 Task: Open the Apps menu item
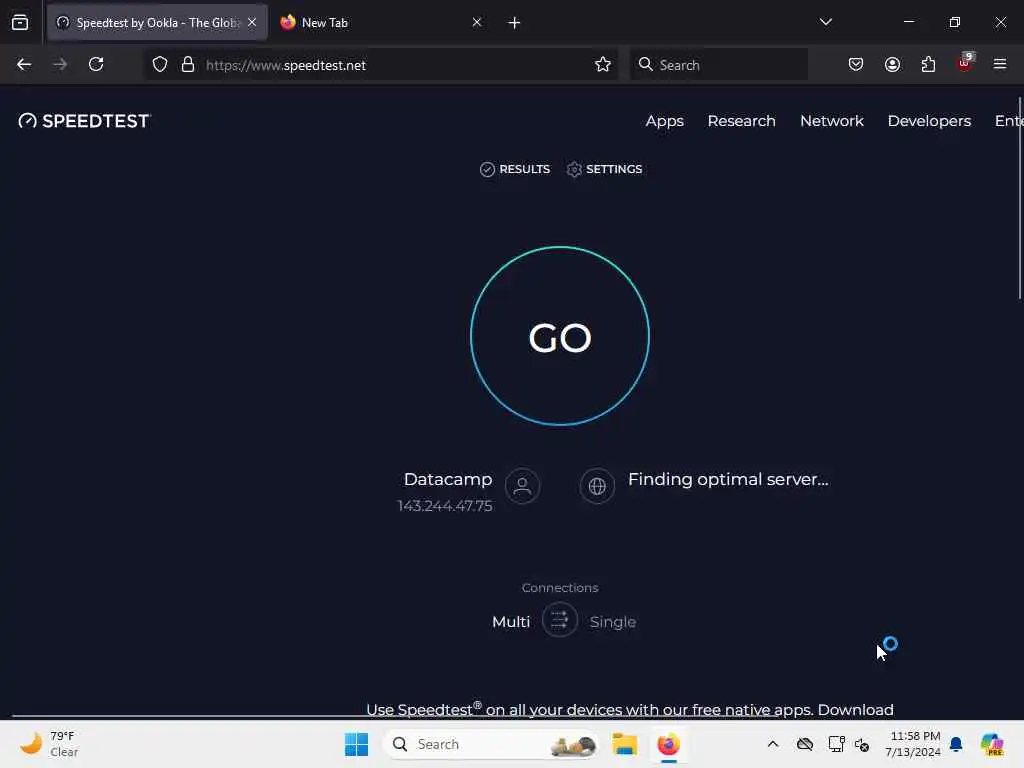click(664, 121)
